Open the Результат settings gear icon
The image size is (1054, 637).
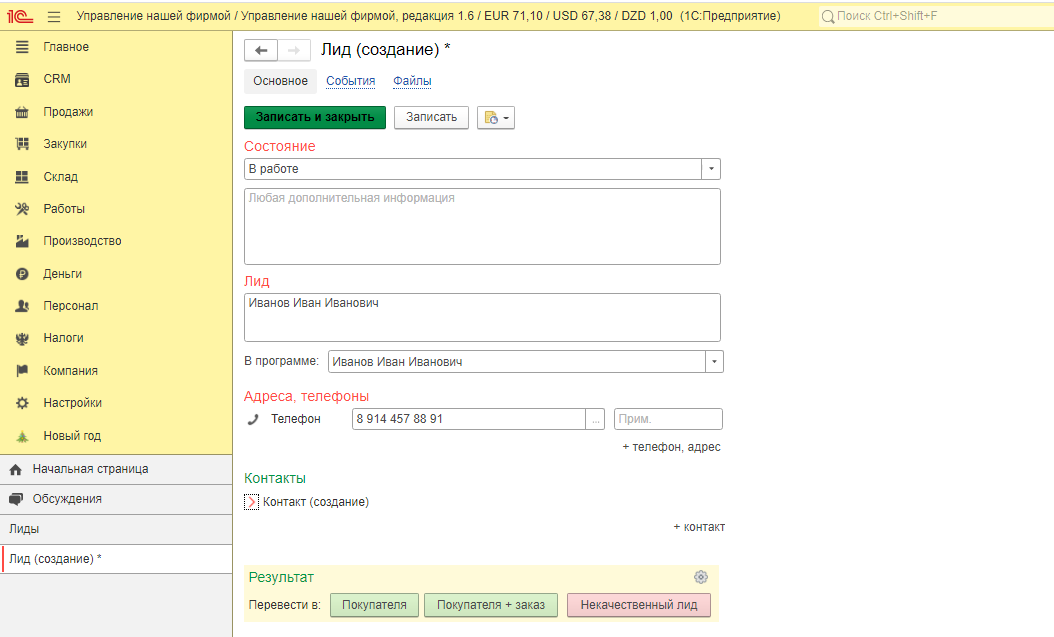(x=700, y=577)
